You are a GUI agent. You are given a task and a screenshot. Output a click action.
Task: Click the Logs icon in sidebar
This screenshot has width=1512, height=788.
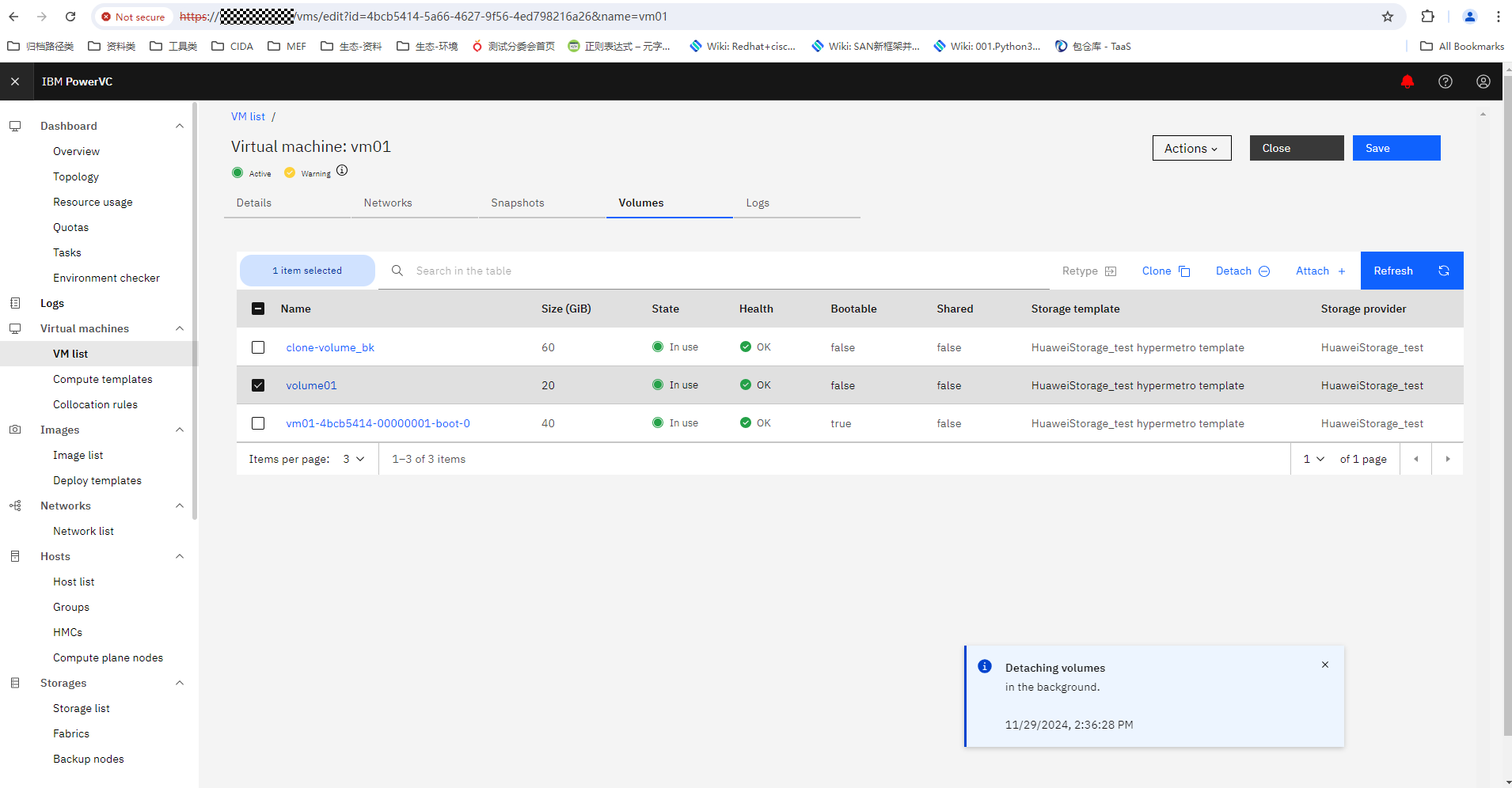point(15,303)
